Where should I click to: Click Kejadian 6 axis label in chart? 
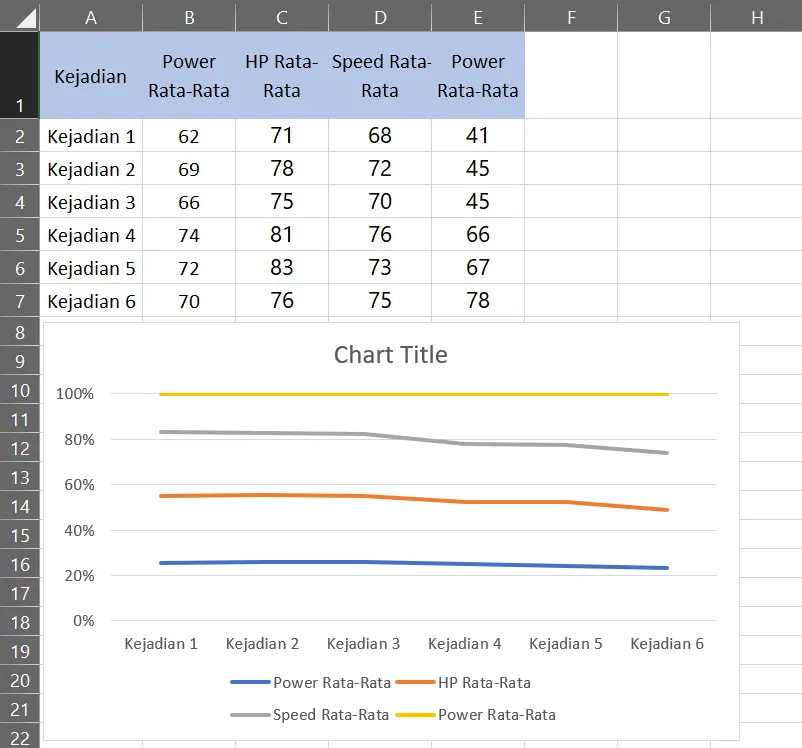pos(667,644)
